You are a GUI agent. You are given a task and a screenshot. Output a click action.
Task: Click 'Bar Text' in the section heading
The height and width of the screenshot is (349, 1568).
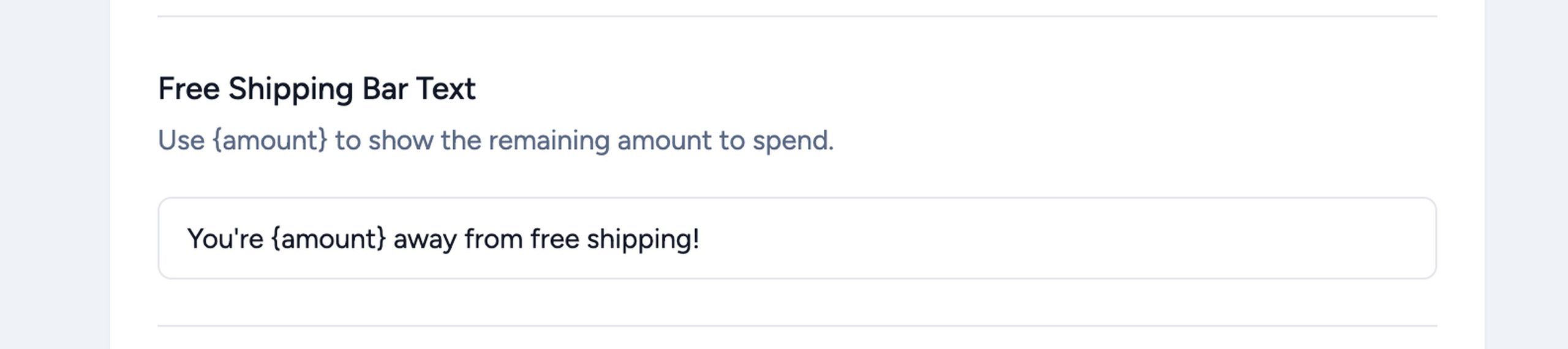pyautogui.click(x=419, y=89)
